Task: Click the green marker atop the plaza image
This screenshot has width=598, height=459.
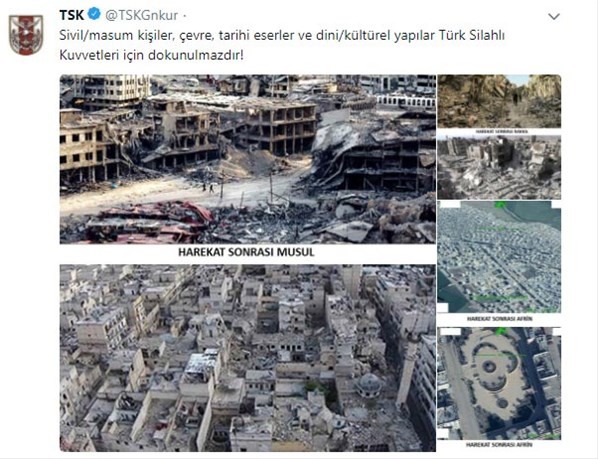Action: [499, 331]
